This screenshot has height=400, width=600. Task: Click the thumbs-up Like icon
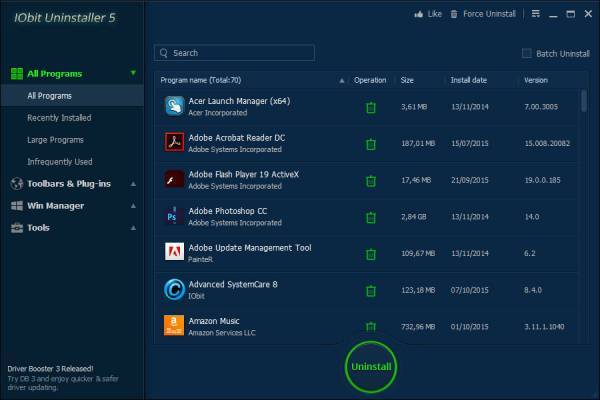coord(419,14)
